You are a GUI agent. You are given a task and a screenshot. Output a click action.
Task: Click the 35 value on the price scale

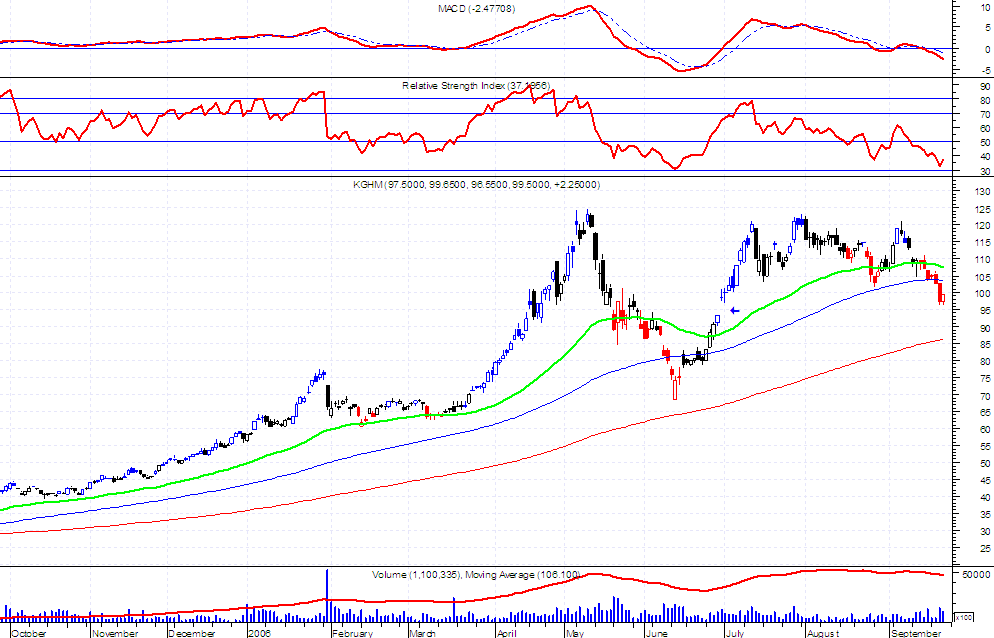(x=985, y=515)
